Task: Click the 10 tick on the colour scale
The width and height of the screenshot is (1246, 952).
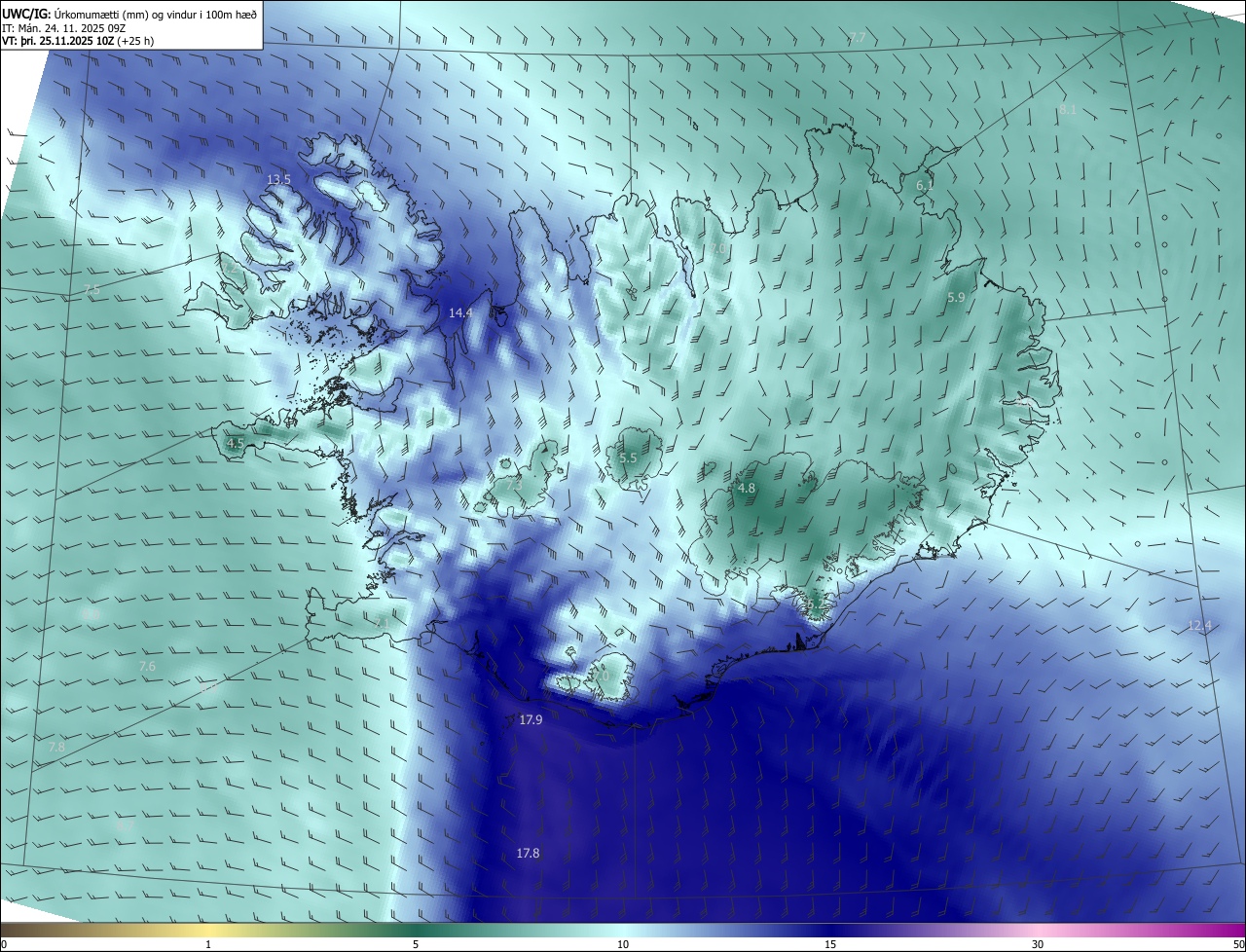Action: tap(623, 945)
